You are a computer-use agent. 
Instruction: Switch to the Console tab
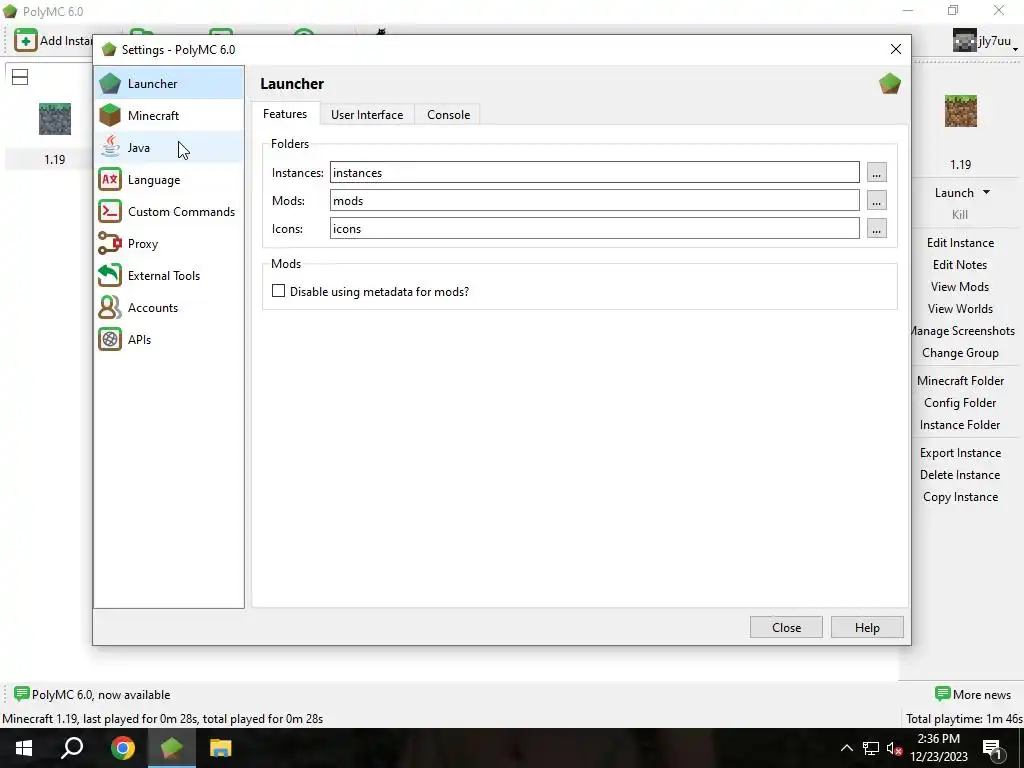point(448,114)
